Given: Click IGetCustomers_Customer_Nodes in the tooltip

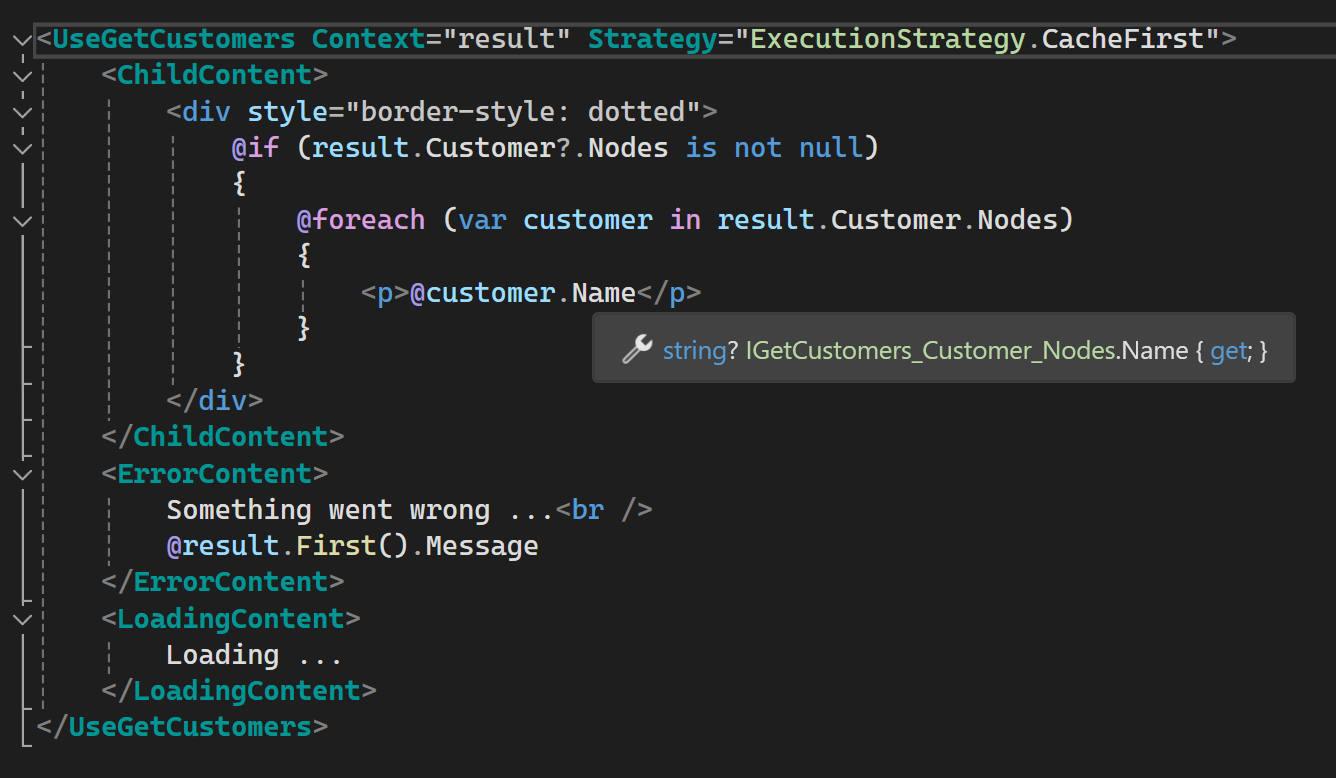Looking at the screenshot, I should (x=931, y=350).
